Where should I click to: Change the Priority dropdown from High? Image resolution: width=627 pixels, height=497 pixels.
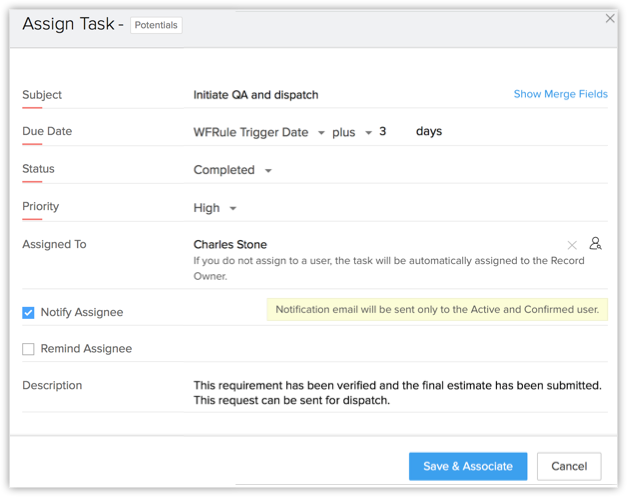pos(214,208)
